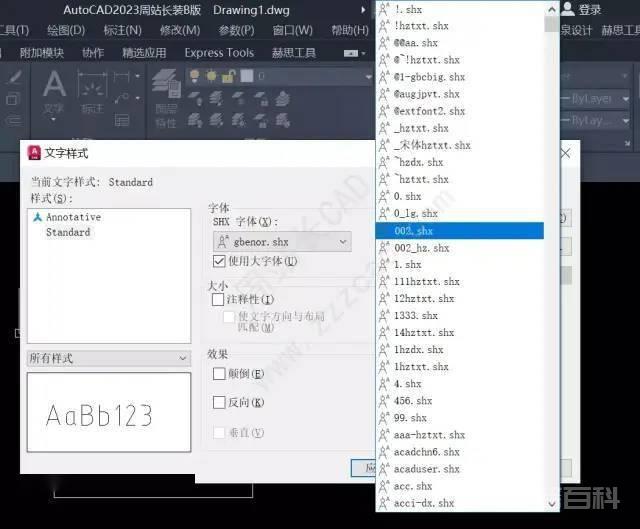Select the Leader tool icon

(x=121, y=98)
